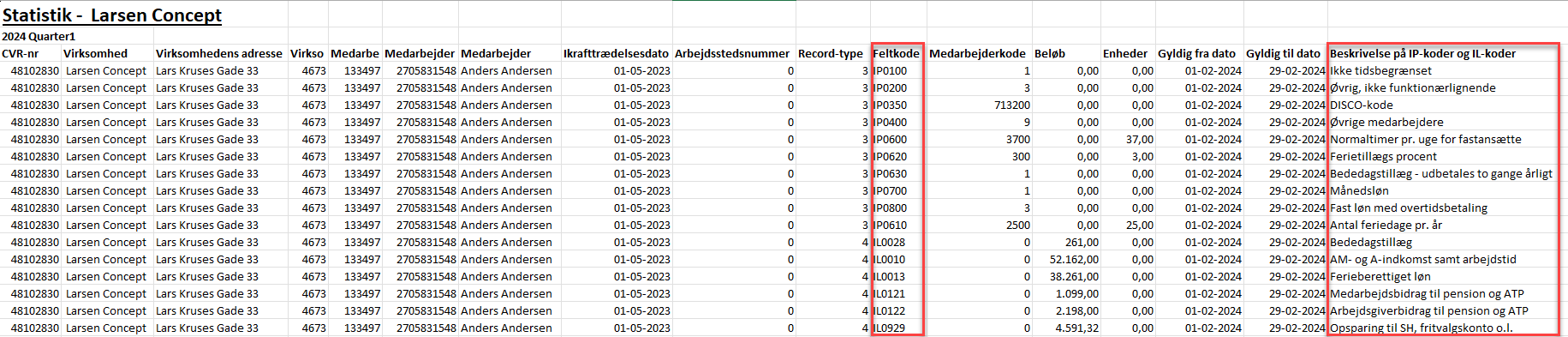The width and height of the screenshot is (1568, 337).
Task: Select the Feltkode cell IL0010
Action: click(889, 259)
